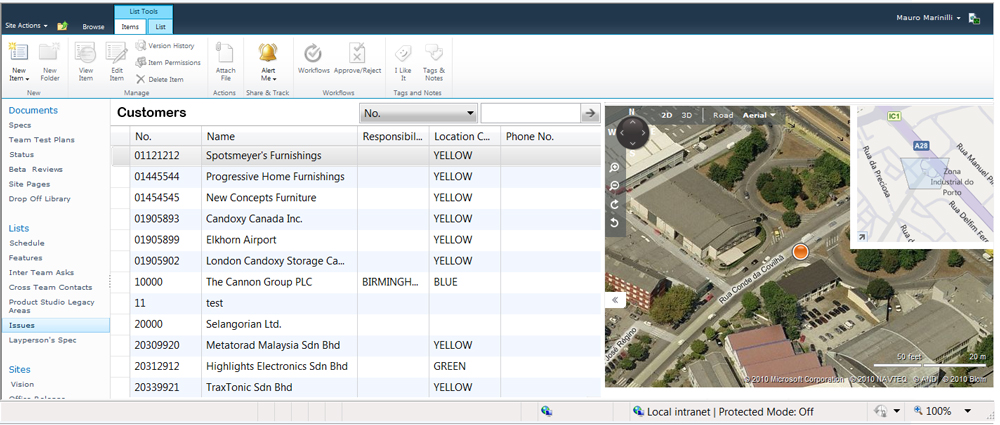This screenshot has height=425, width=1000.
Task: Click the No. column header
Action: click(x=166, y=136)
